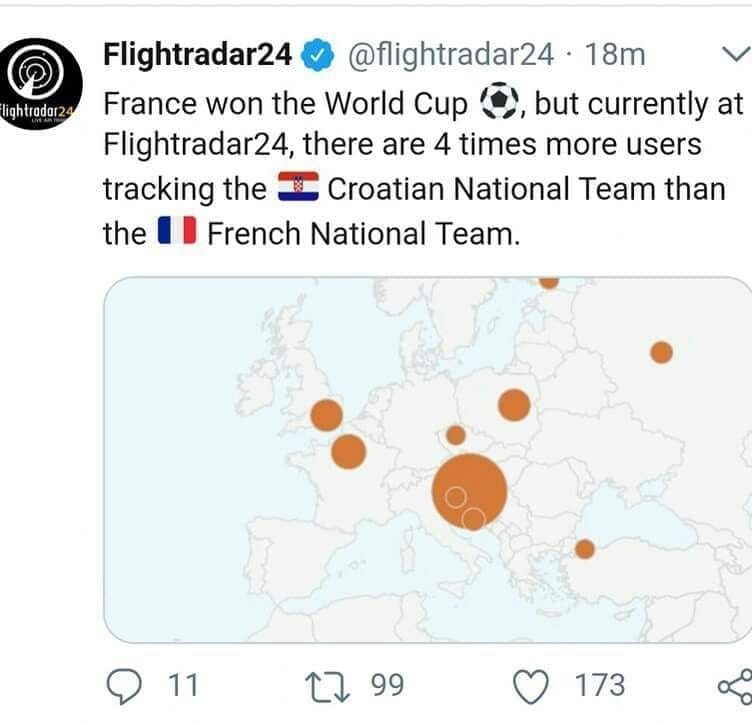Click the orange dot over northern France

pos(348,451)
